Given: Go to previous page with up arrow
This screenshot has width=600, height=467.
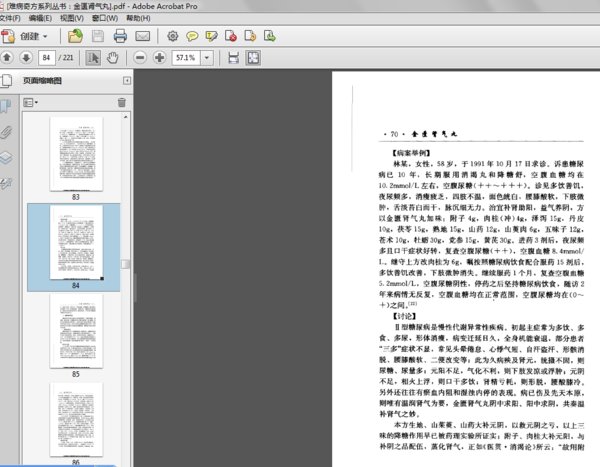Looking at the screenshot, I should [9, 58].
